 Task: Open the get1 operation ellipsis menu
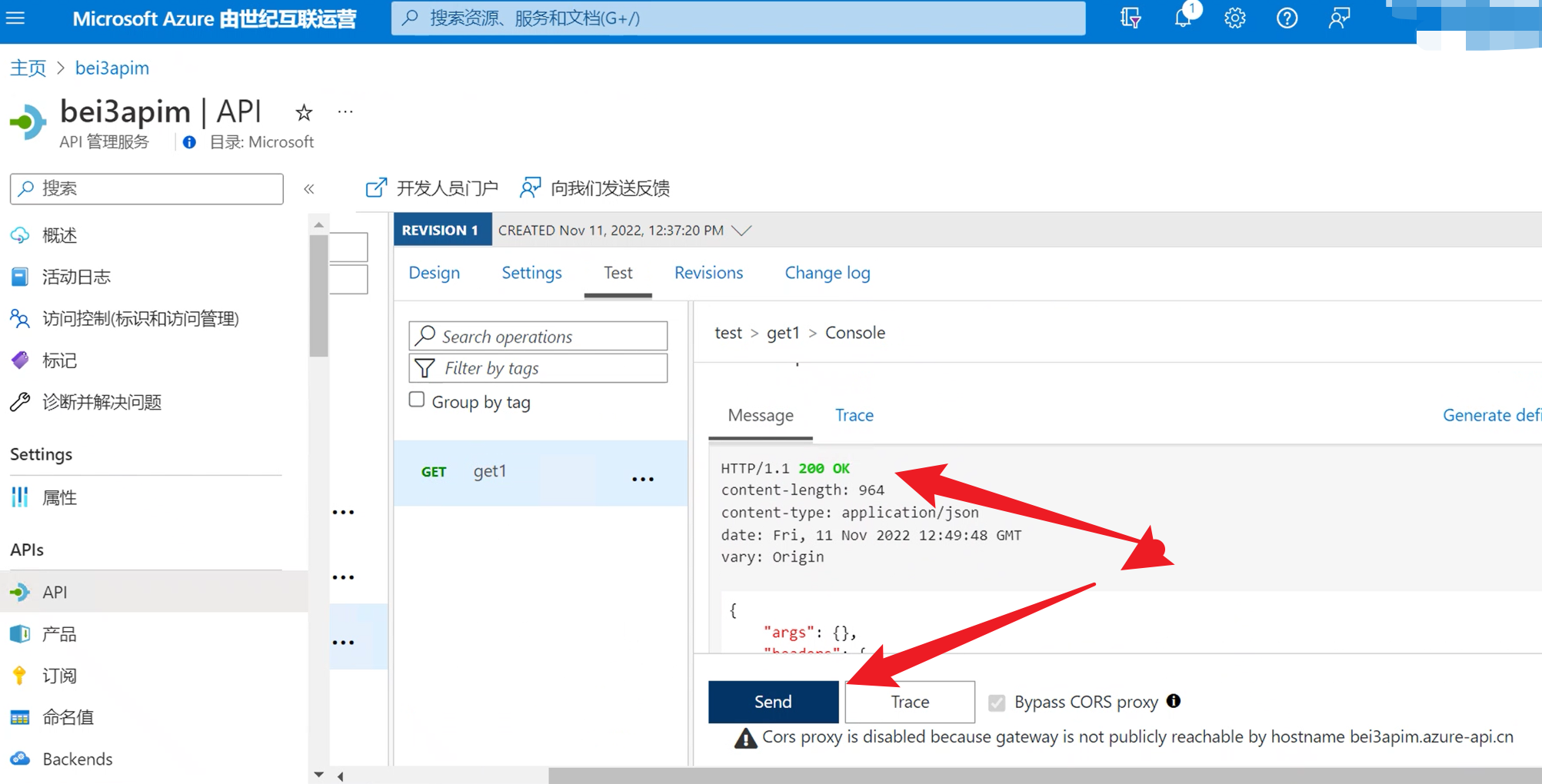point(642,479)
